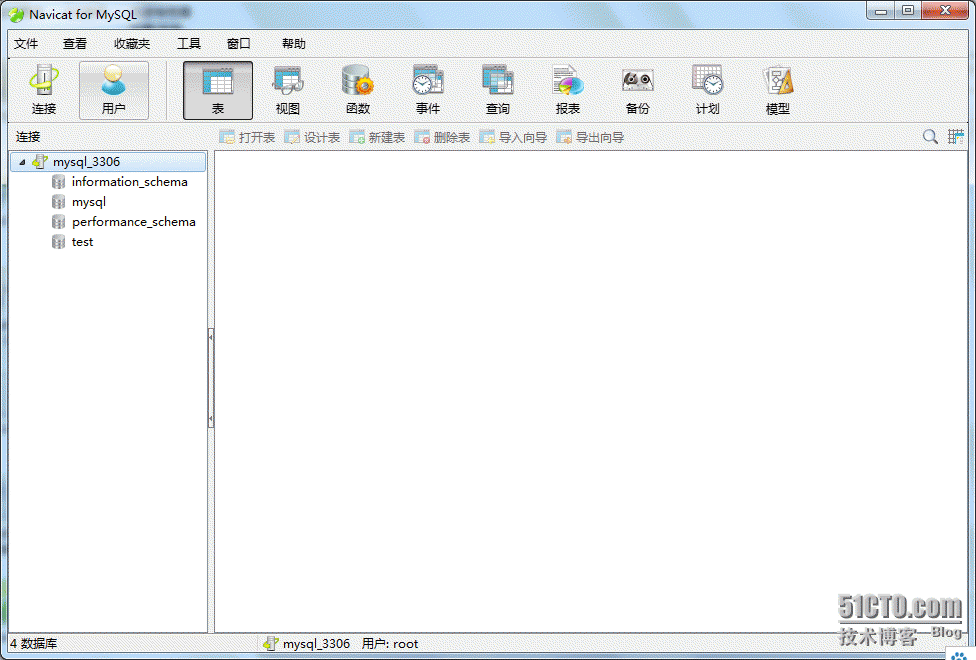Open the 帮助 (Help) menu
The height and width of the screenshot is (660, 976).
(294, 44)
